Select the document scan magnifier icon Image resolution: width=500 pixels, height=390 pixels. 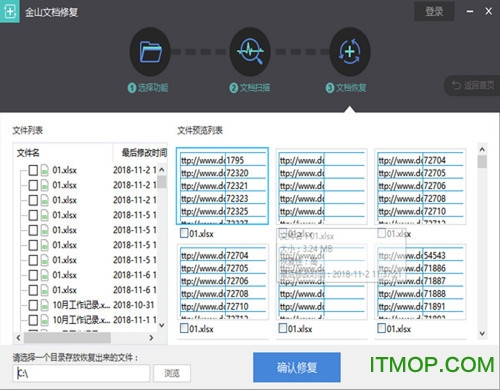coord(250,52)
